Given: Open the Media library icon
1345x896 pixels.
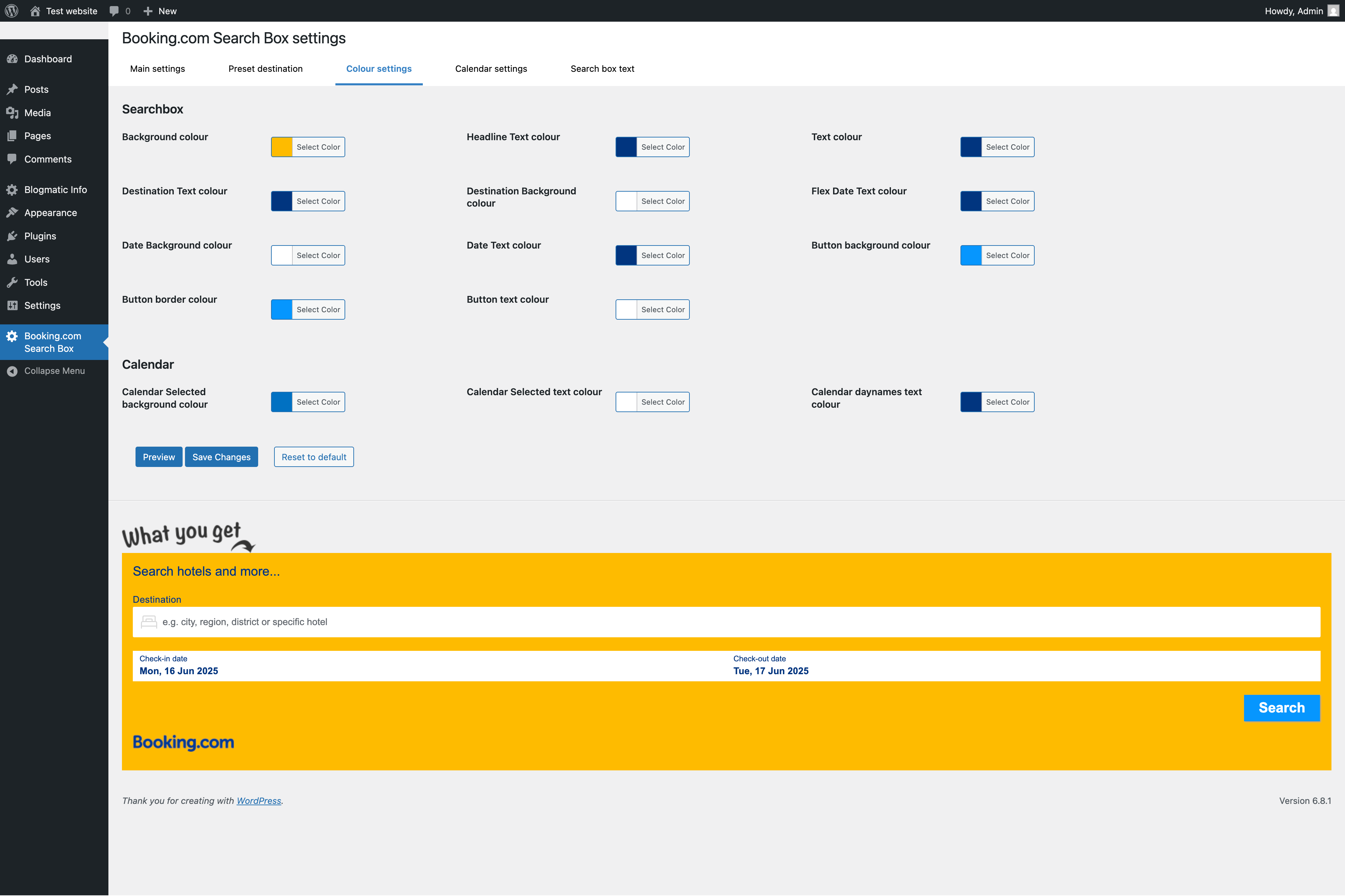Looking at the screenshot, I should pyautogui.click(x=12, y=112).
